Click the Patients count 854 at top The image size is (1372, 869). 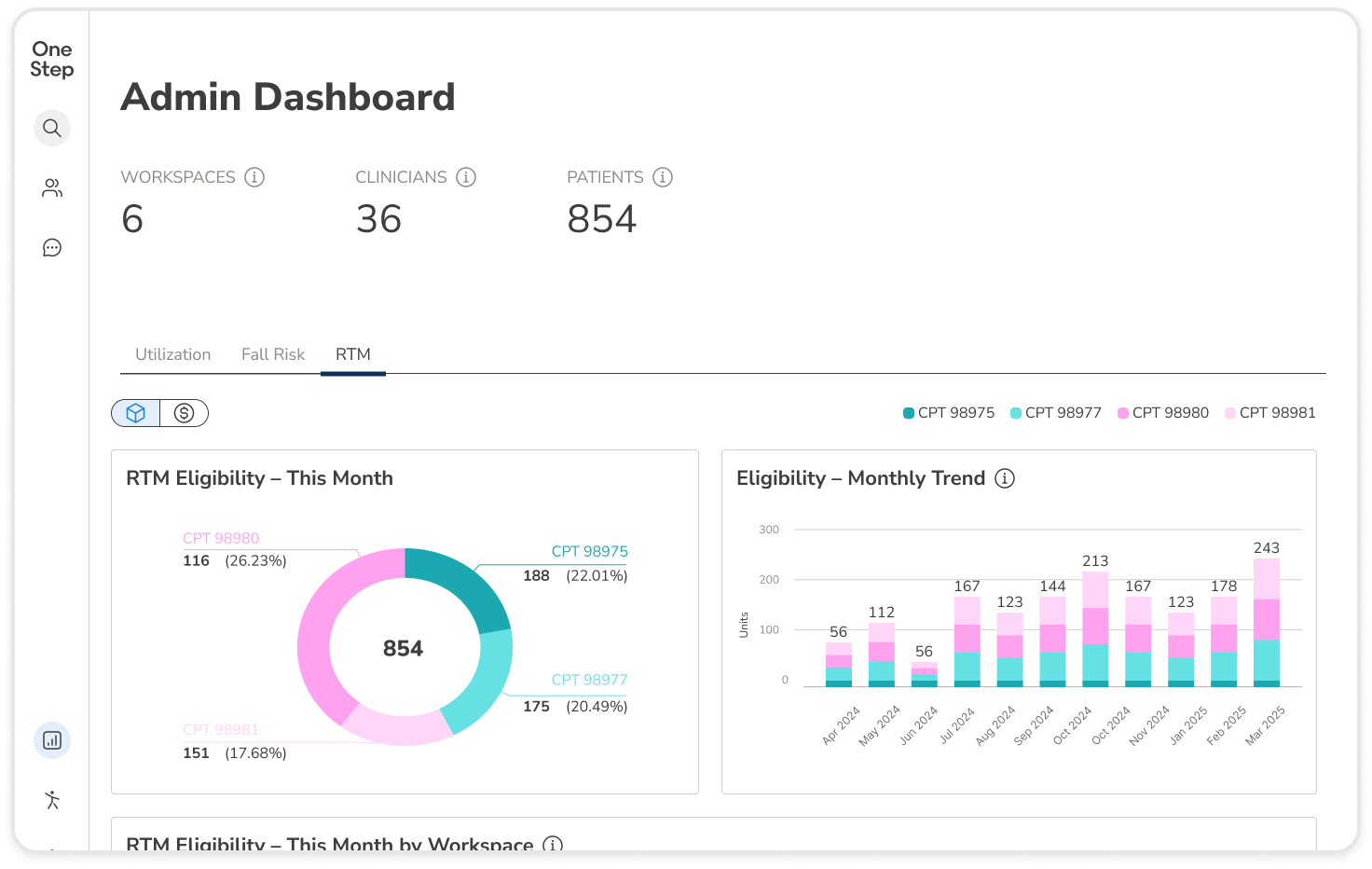click(602, 219)
